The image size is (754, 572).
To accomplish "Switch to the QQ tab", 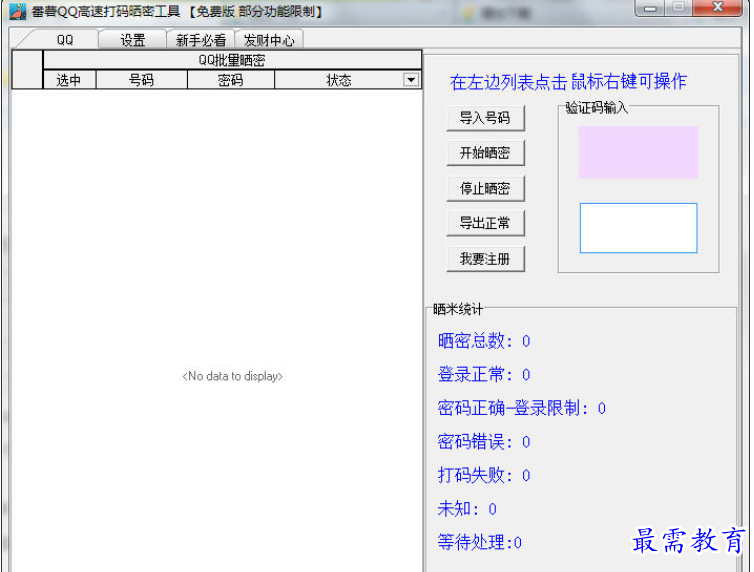I will click(65, 40).
